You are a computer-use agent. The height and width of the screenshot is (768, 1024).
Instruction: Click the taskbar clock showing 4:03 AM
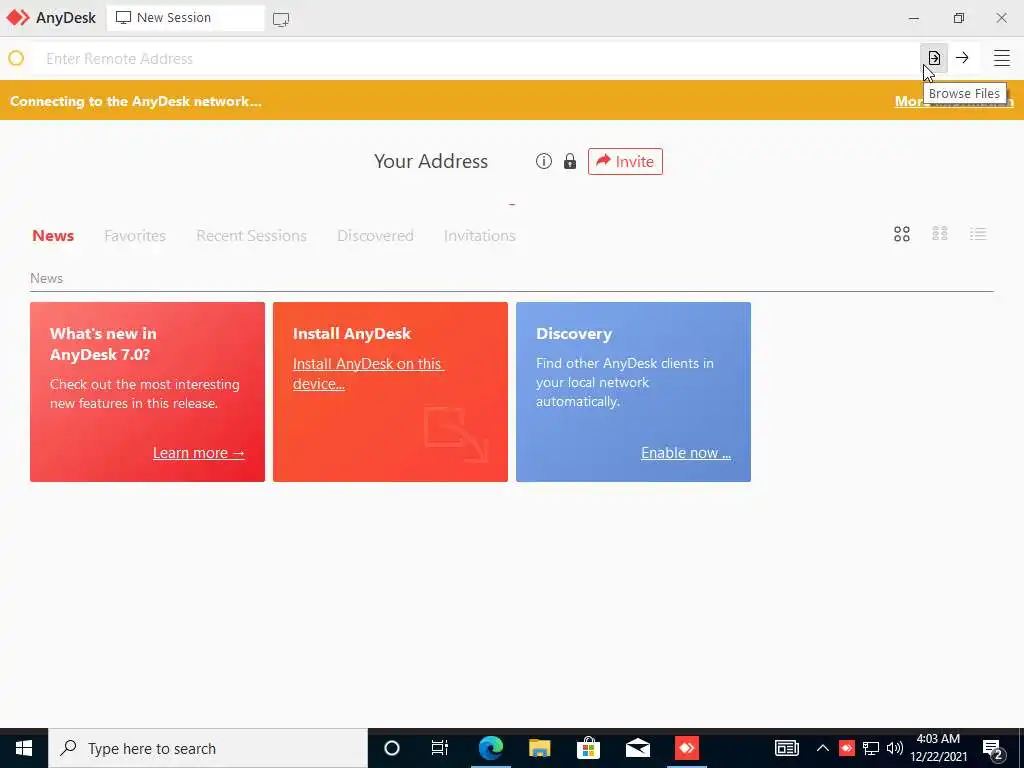(938, 748)
